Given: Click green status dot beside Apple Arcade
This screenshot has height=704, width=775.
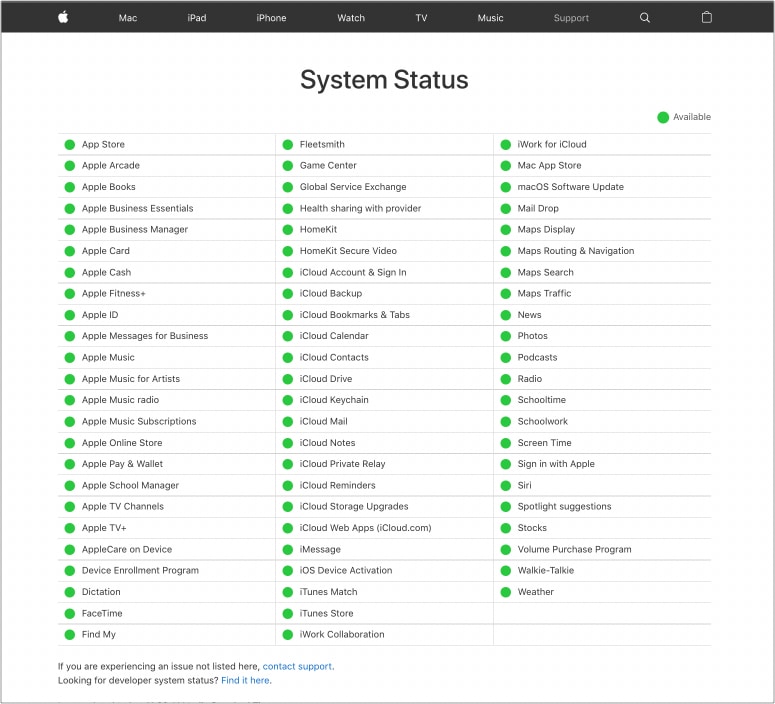Looking at the screenshot, I should click(x=70, y=166).
